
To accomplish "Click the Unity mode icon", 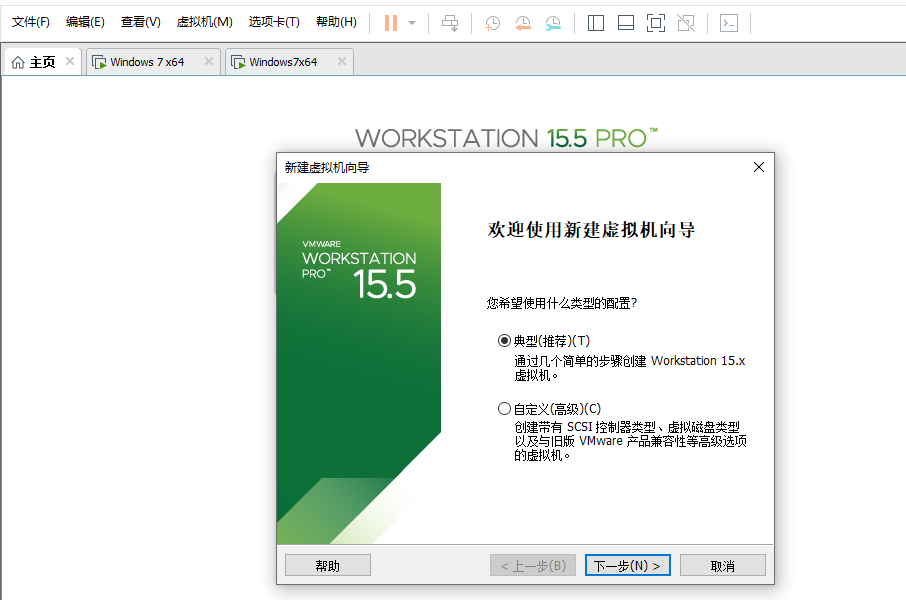I will coord(686,23).
